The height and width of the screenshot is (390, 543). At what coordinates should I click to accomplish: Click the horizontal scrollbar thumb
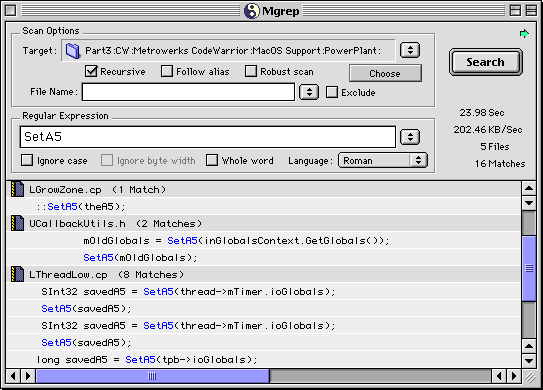point(153,376)
